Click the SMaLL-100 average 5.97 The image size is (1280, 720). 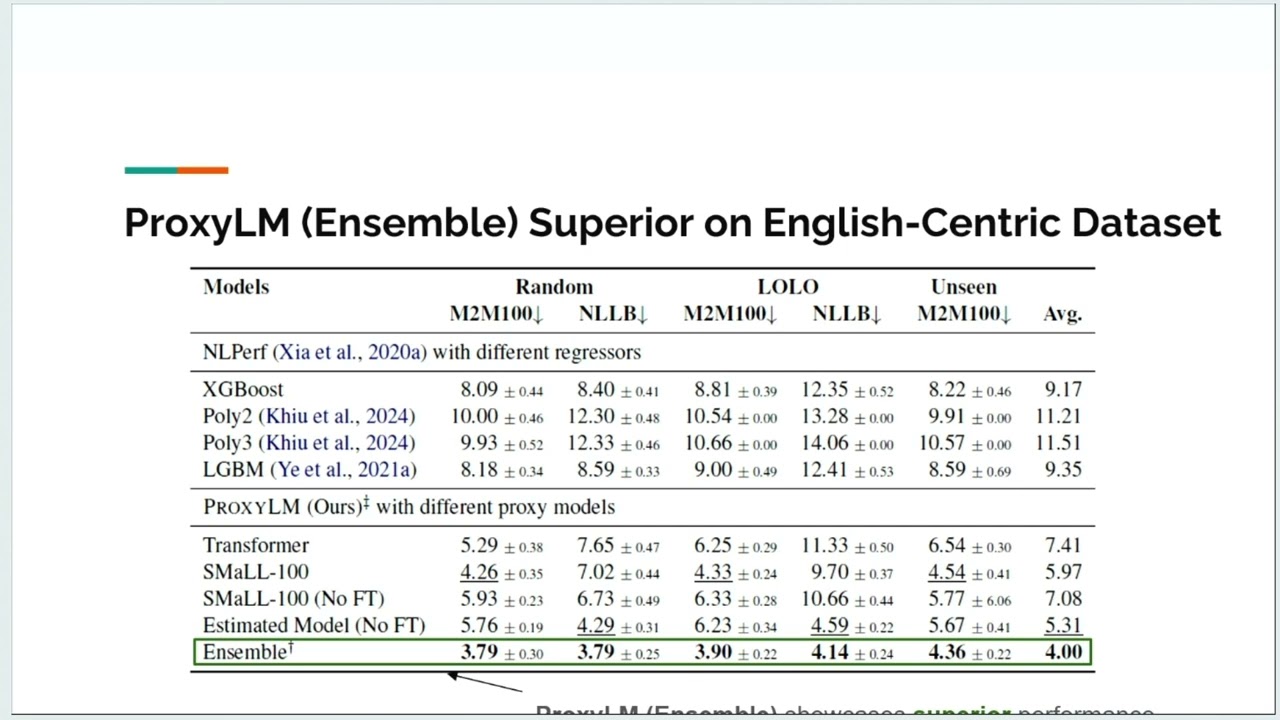click(1063, 572)
